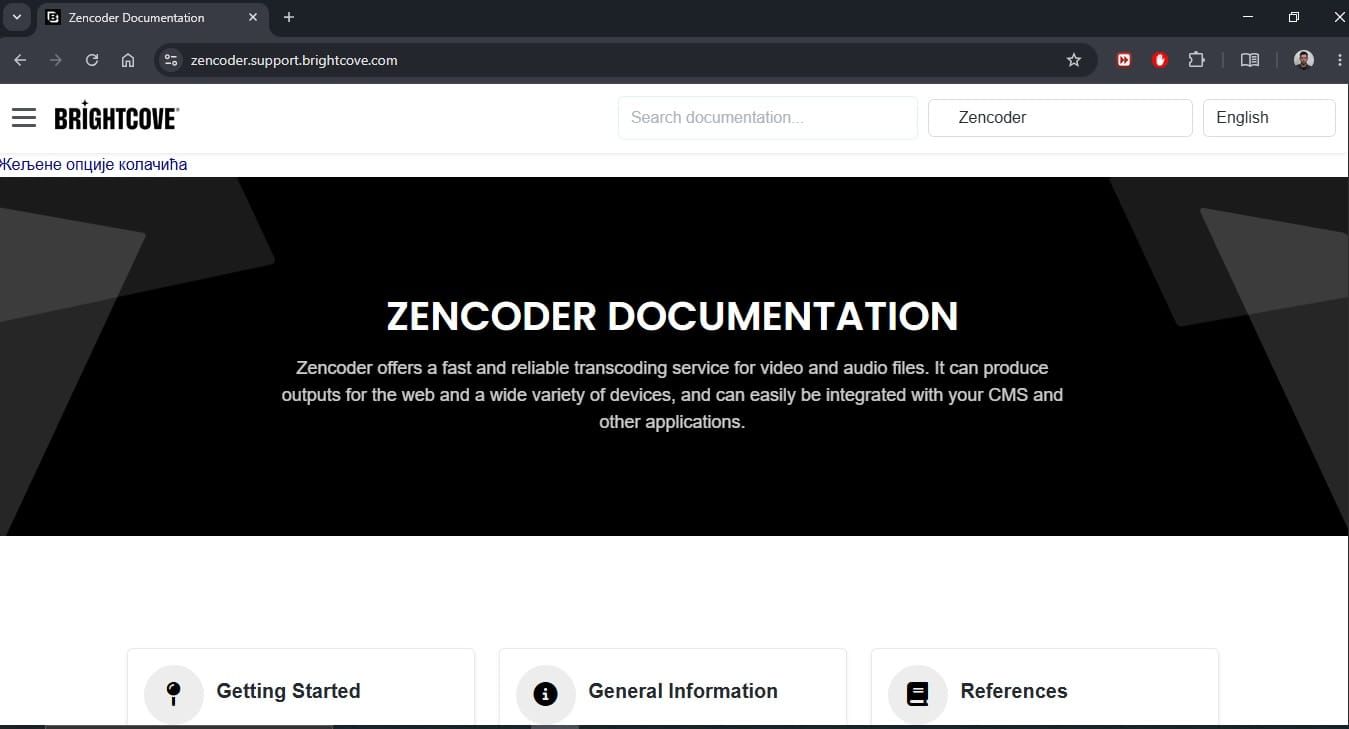
Task: Click the Brightcove logo
Action: point(116,116)
